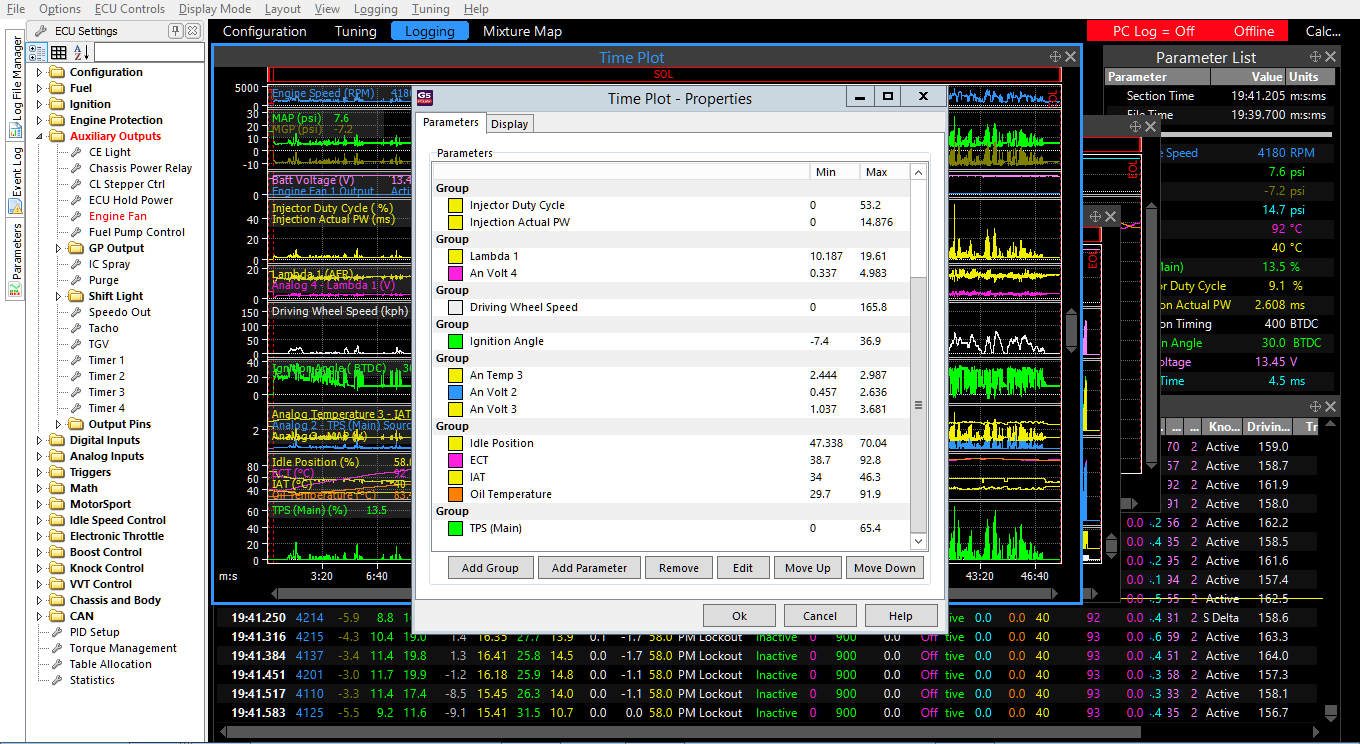Click Ignition Angle green color swatch
1360x744 pixels.
pyautogui.click(x=455, y=341)
